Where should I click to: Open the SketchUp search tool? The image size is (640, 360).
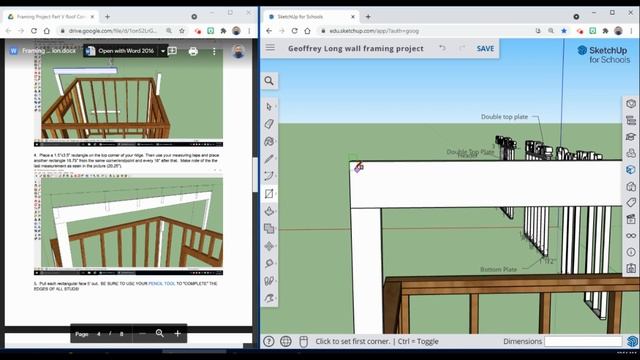tap(269, 81)
